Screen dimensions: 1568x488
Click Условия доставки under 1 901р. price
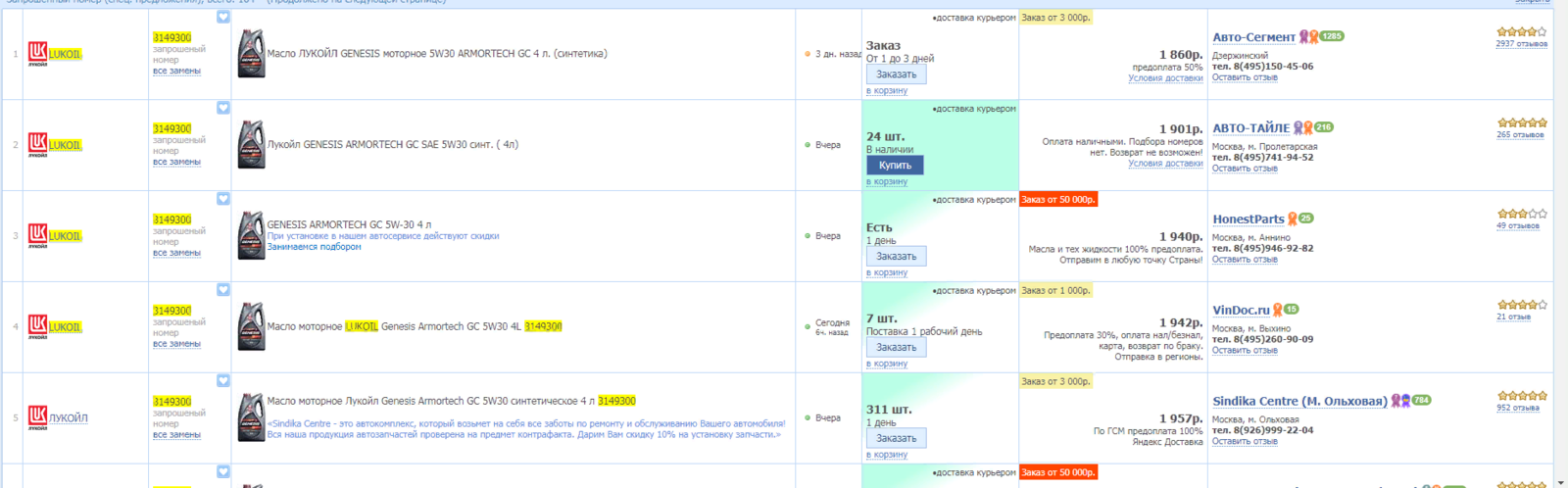(1165, 164)
